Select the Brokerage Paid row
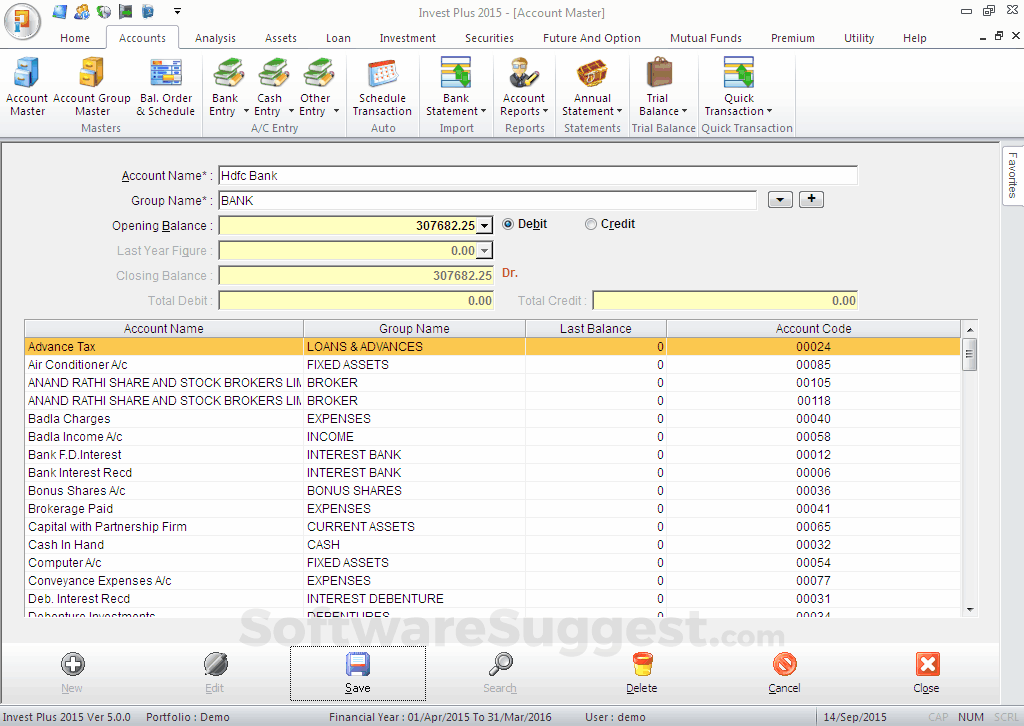1024x726 pixels. pos(492,509)
